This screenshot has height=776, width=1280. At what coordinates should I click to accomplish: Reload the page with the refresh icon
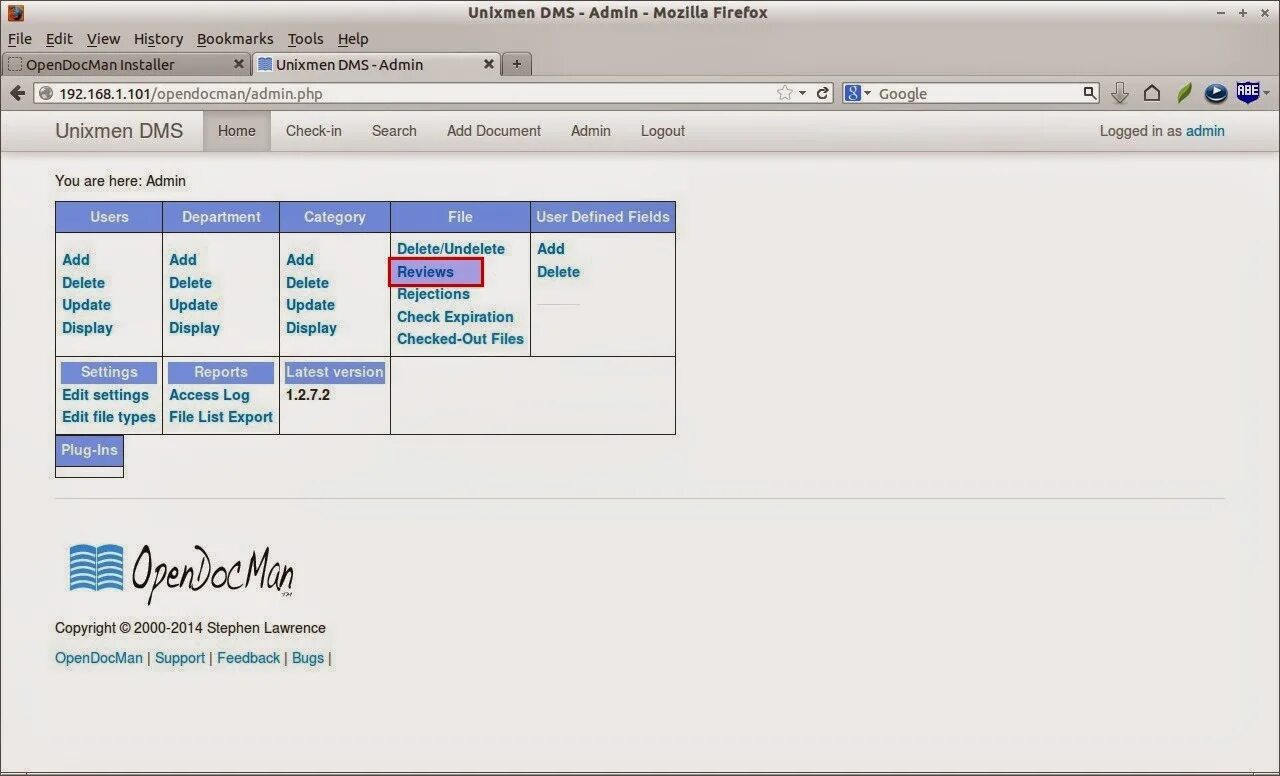(x=823, y=93)
